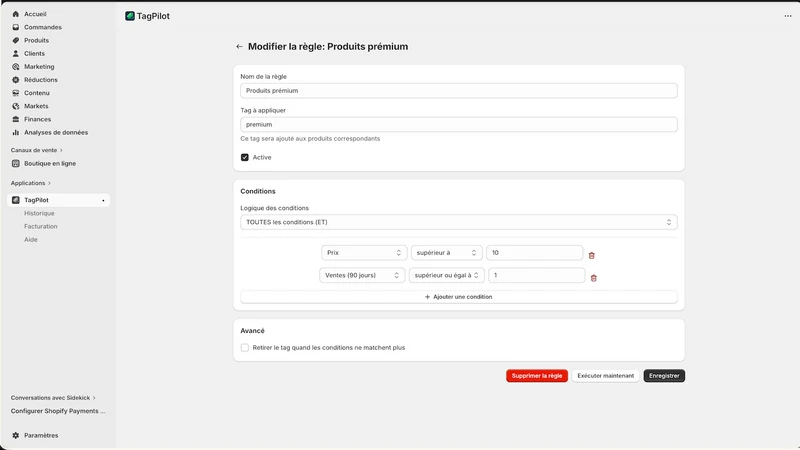Click the Exécuter maintenant button

point(606,376)
